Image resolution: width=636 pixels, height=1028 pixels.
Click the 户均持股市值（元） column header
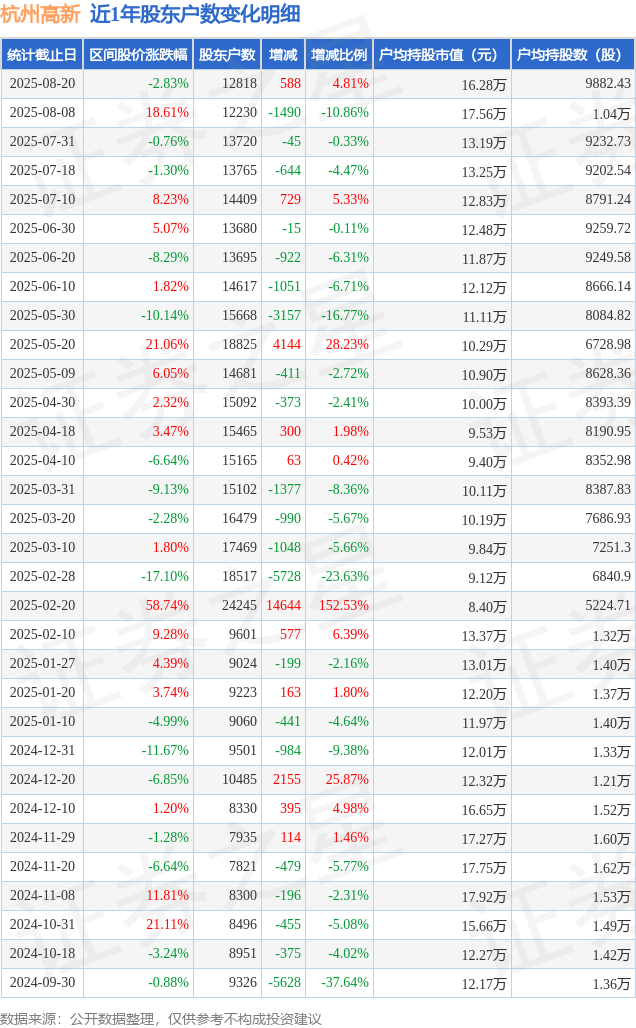click(441, 55)
